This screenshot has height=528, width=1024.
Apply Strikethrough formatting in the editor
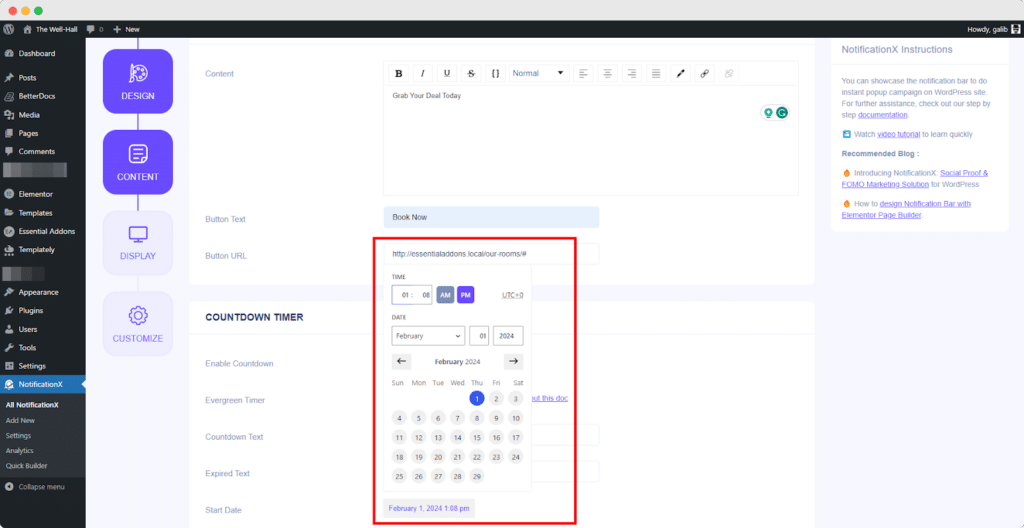(x=471, y=74)
